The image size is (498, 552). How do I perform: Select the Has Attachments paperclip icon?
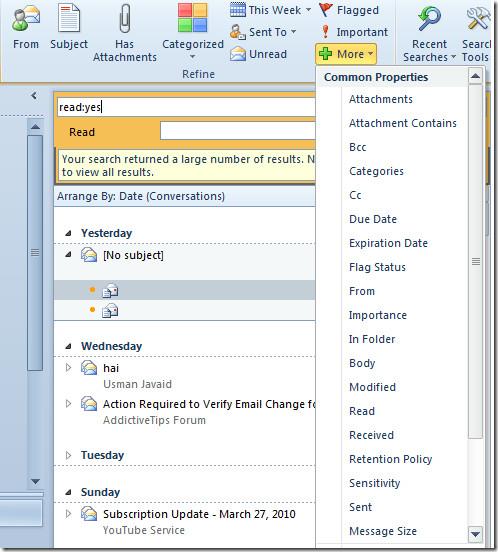pos(125,18)
